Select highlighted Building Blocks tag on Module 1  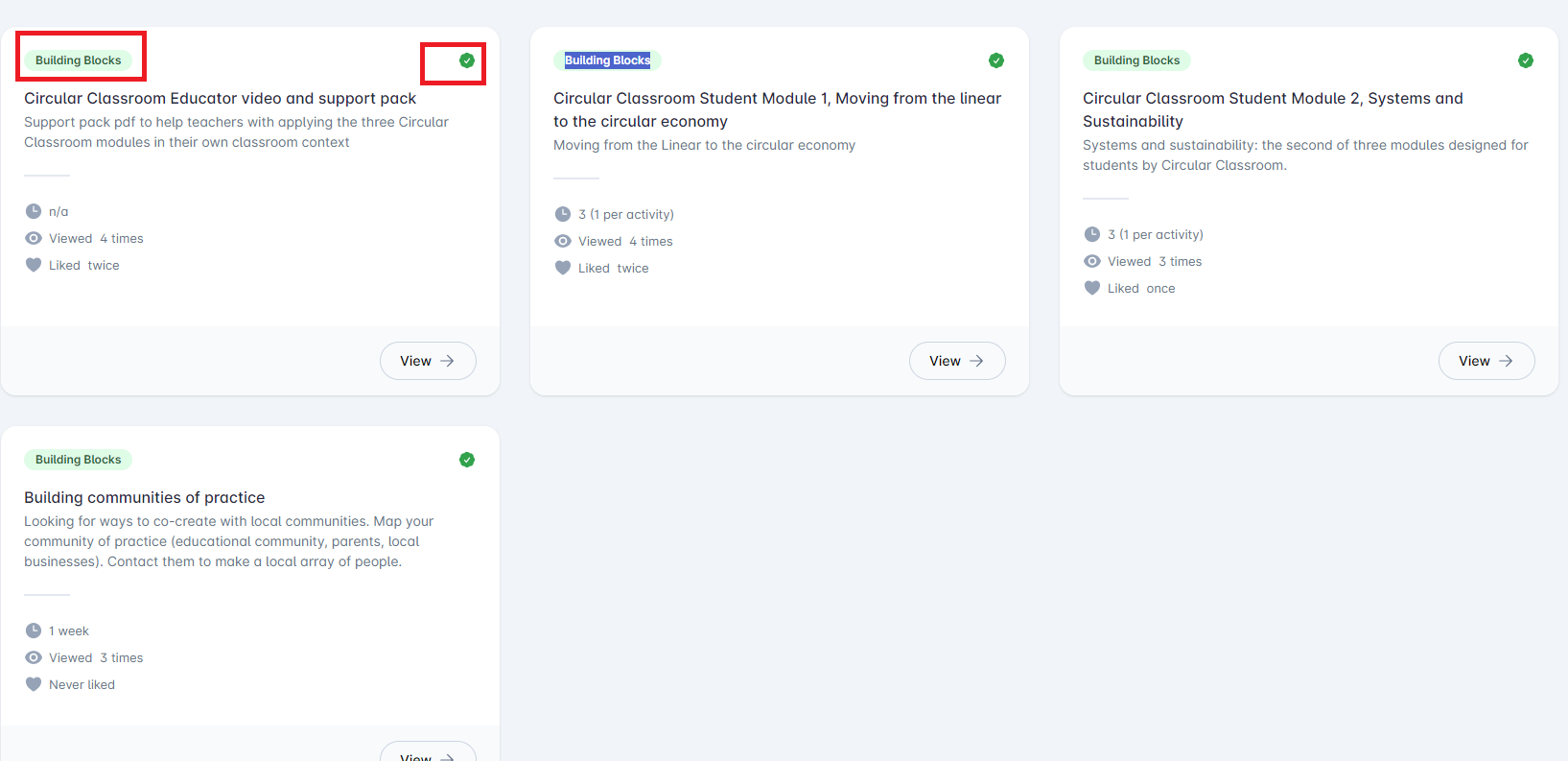coord(607,60)
